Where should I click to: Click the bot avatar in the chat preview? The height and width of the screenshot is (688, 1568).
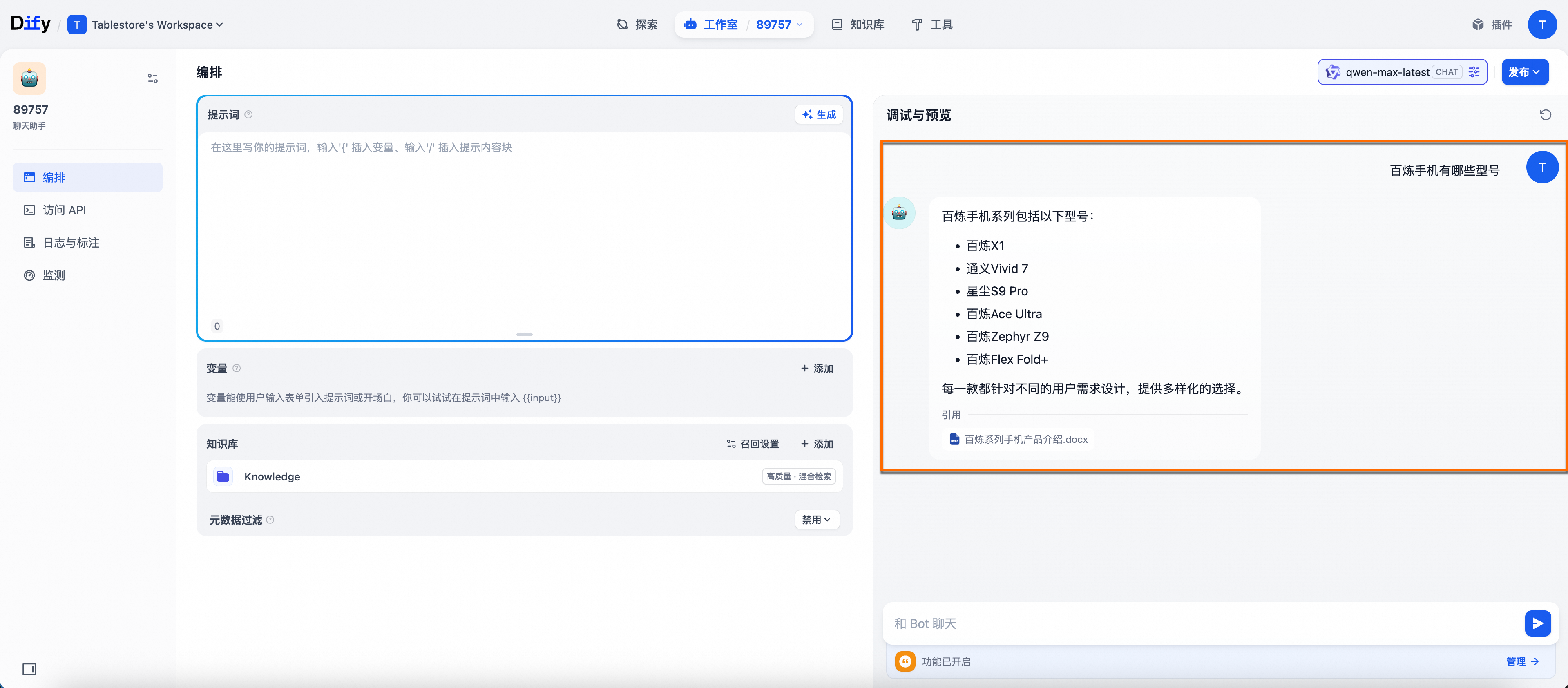pos(899,213)
